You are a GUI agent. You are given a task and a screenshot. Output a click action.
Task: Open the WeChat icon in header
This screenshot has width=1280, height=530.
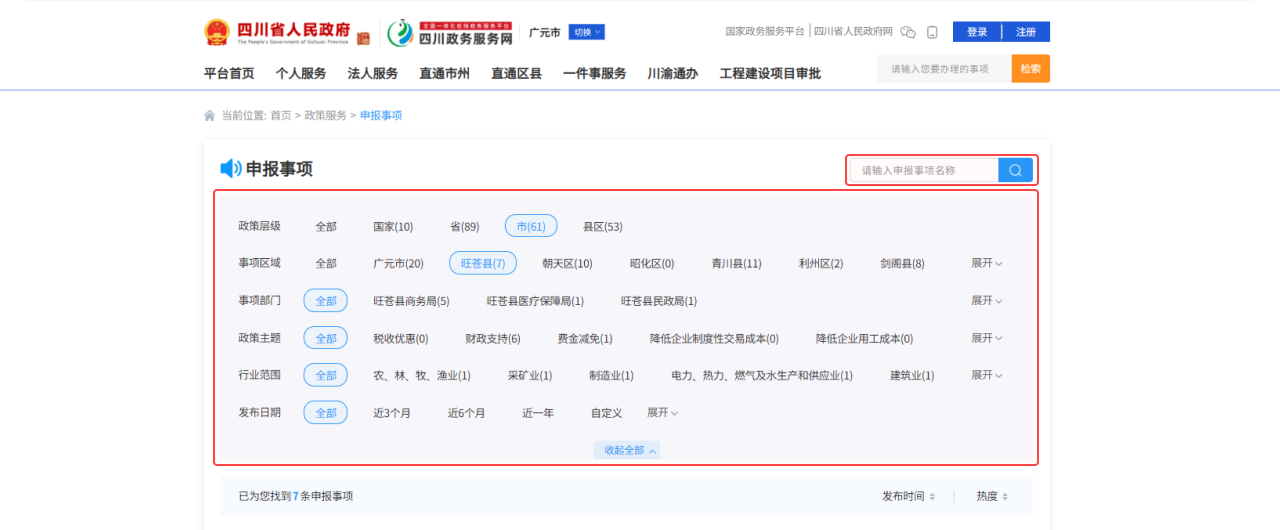[908, 32]
